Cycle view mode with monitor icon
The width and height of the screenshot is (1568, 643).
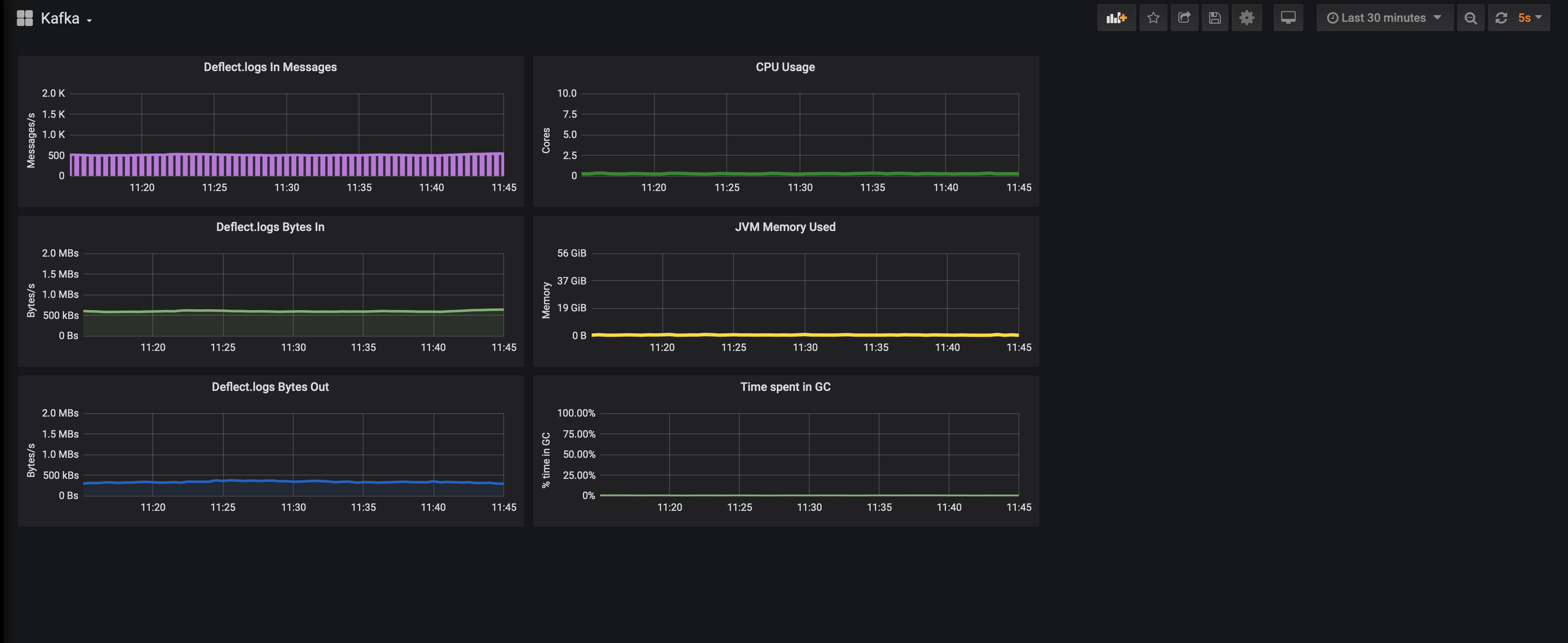point(1288,18)
